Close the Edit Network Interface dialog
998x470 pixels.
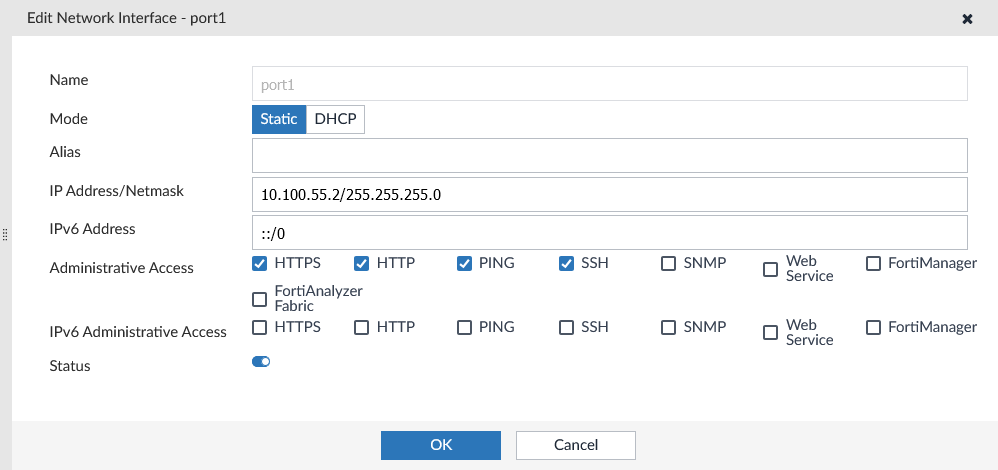967,19
